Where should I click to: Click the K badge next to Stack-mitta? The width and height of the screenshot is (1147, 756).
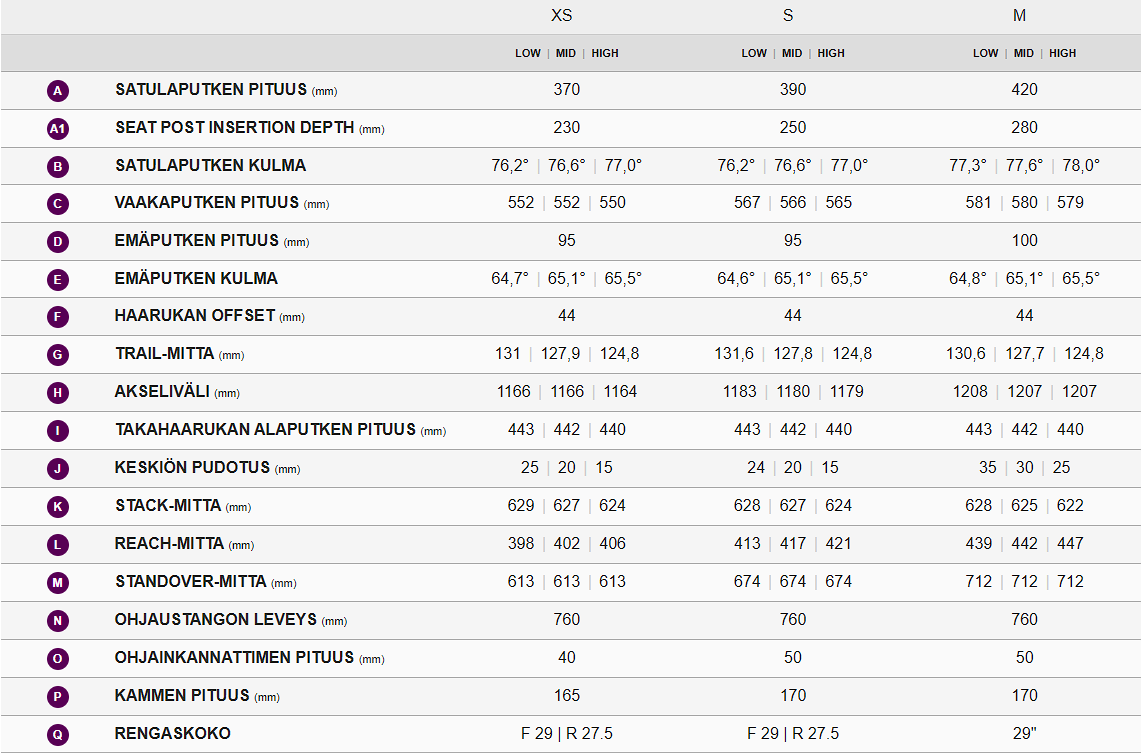(x=58, y=507)
